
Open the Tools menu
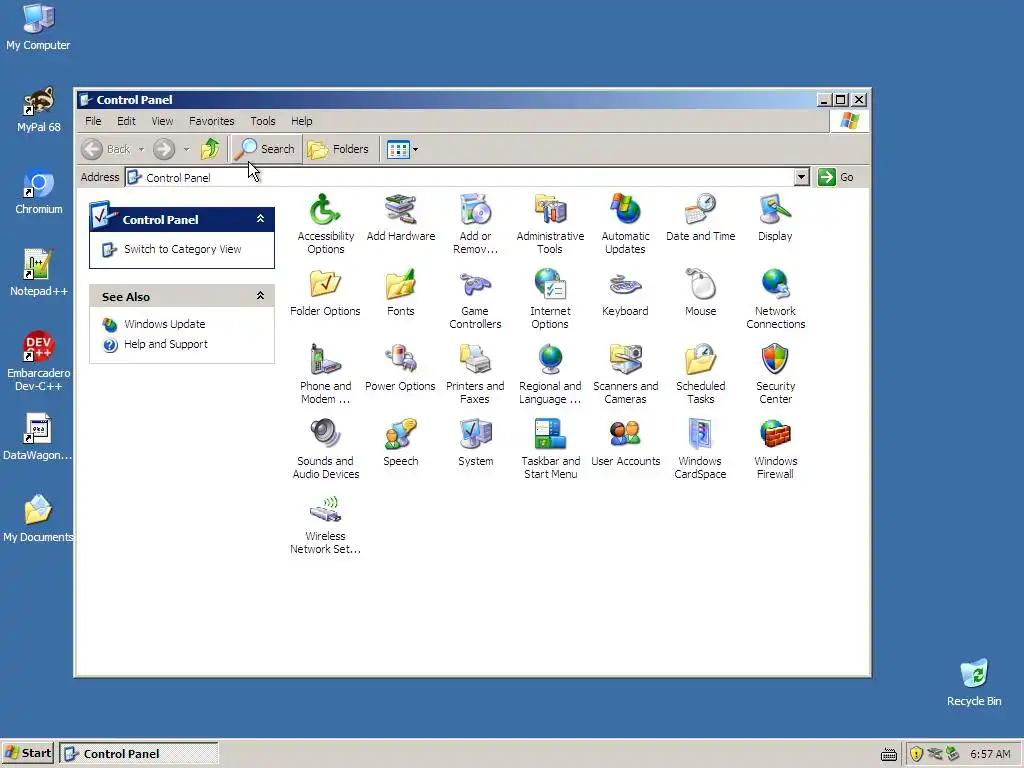click(263, 121)
